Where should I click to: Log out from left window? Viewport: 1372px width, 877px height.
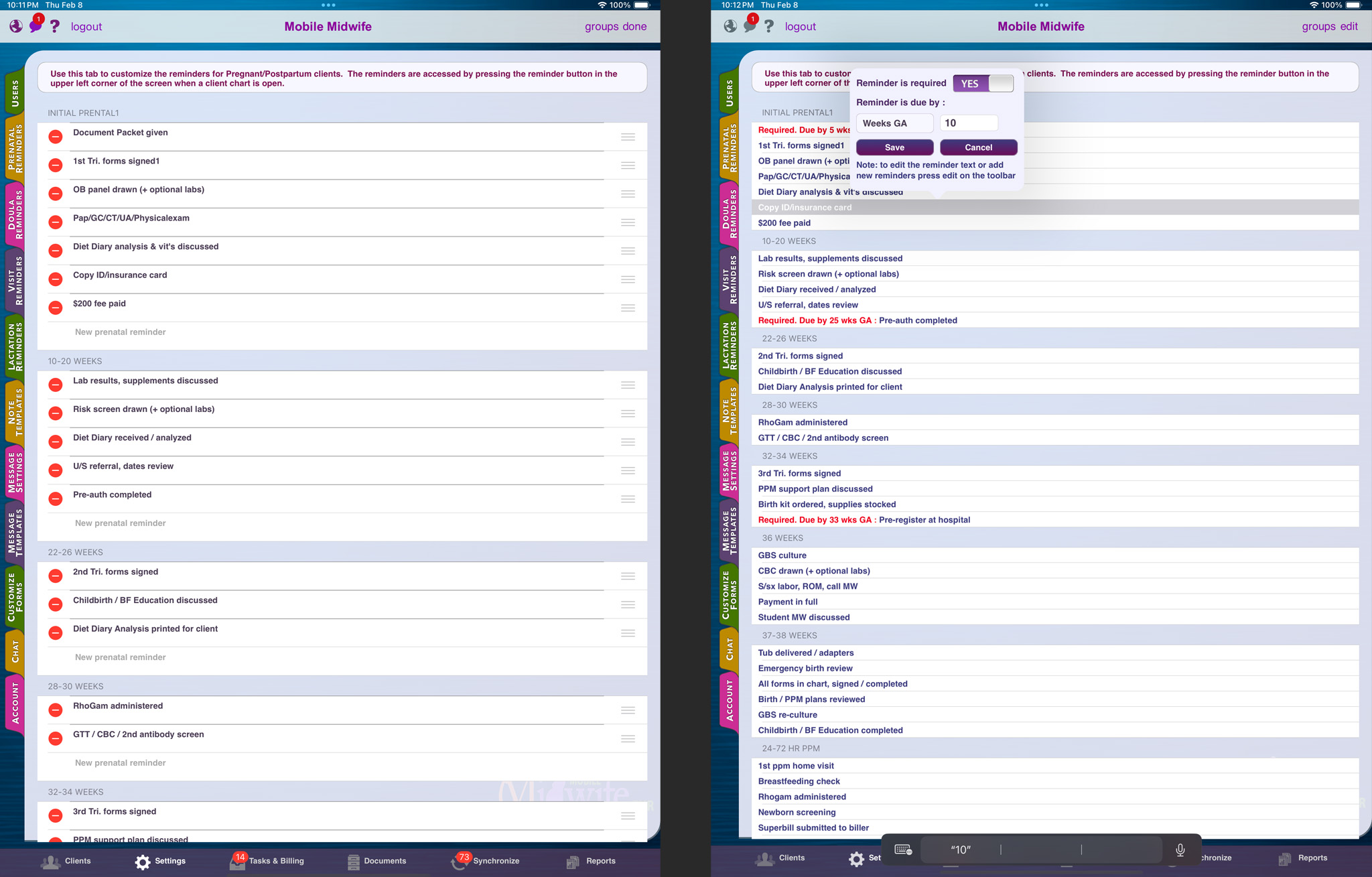[x=86, y=26]
